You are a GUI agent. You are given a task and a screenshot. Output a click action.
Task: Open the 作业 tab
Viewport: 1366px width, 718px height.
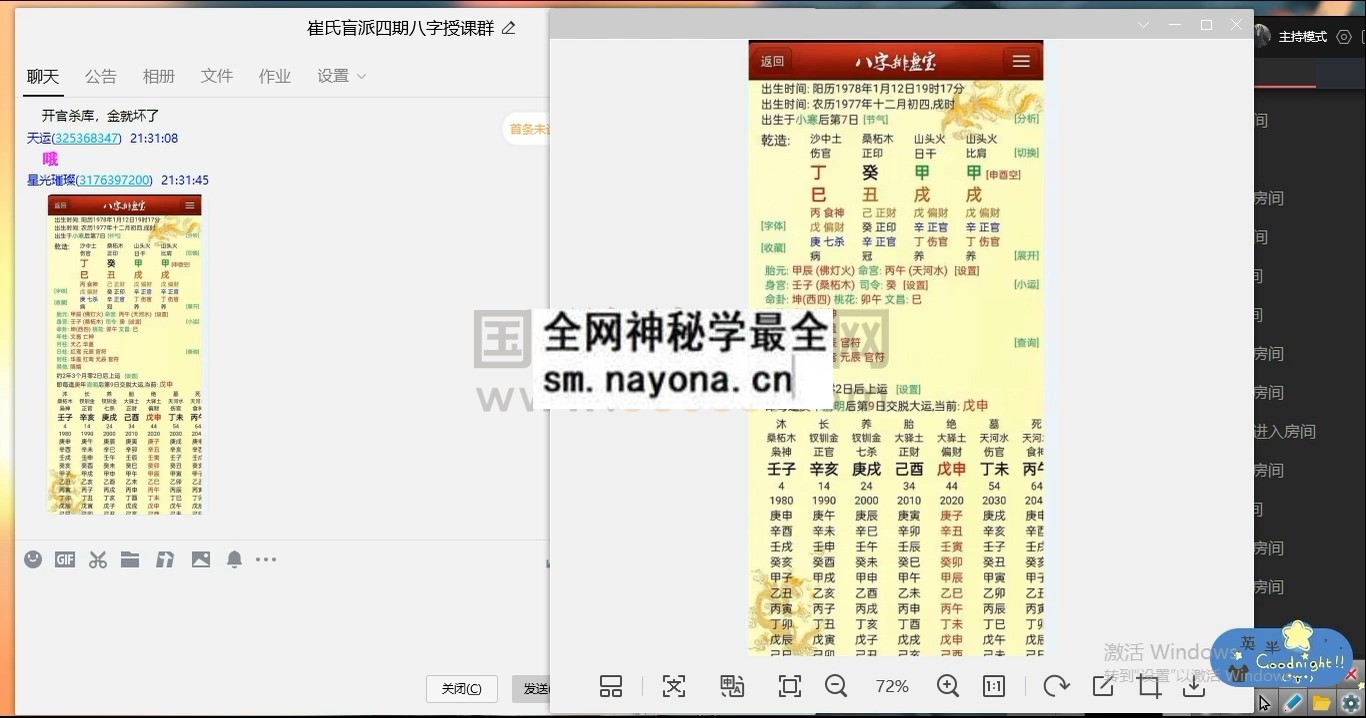[275, 76]
